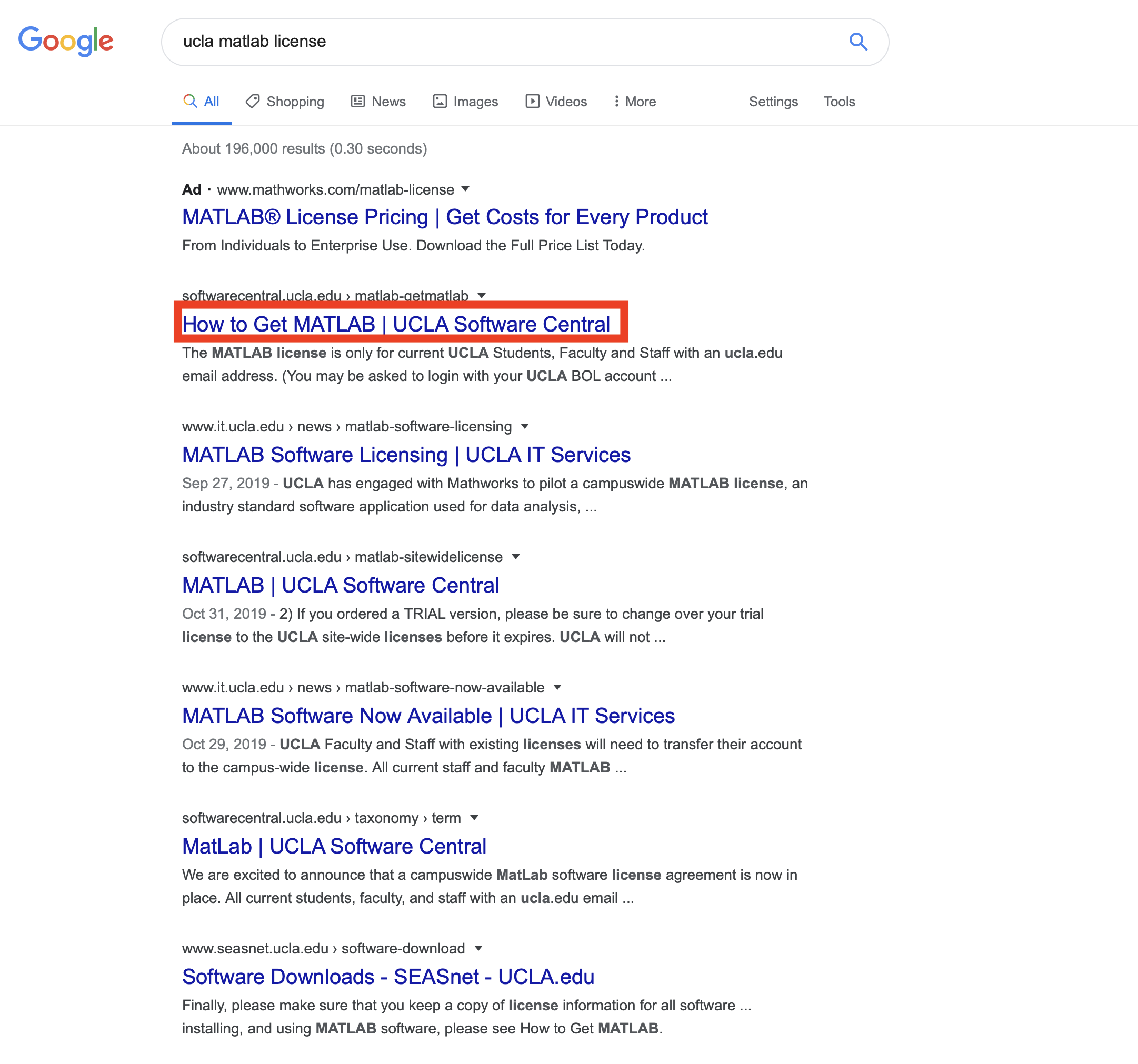Screen dimensions: 1138x1064
Task: Open MATLAB | UCLA Software Central result
Action: coord(341,585)
